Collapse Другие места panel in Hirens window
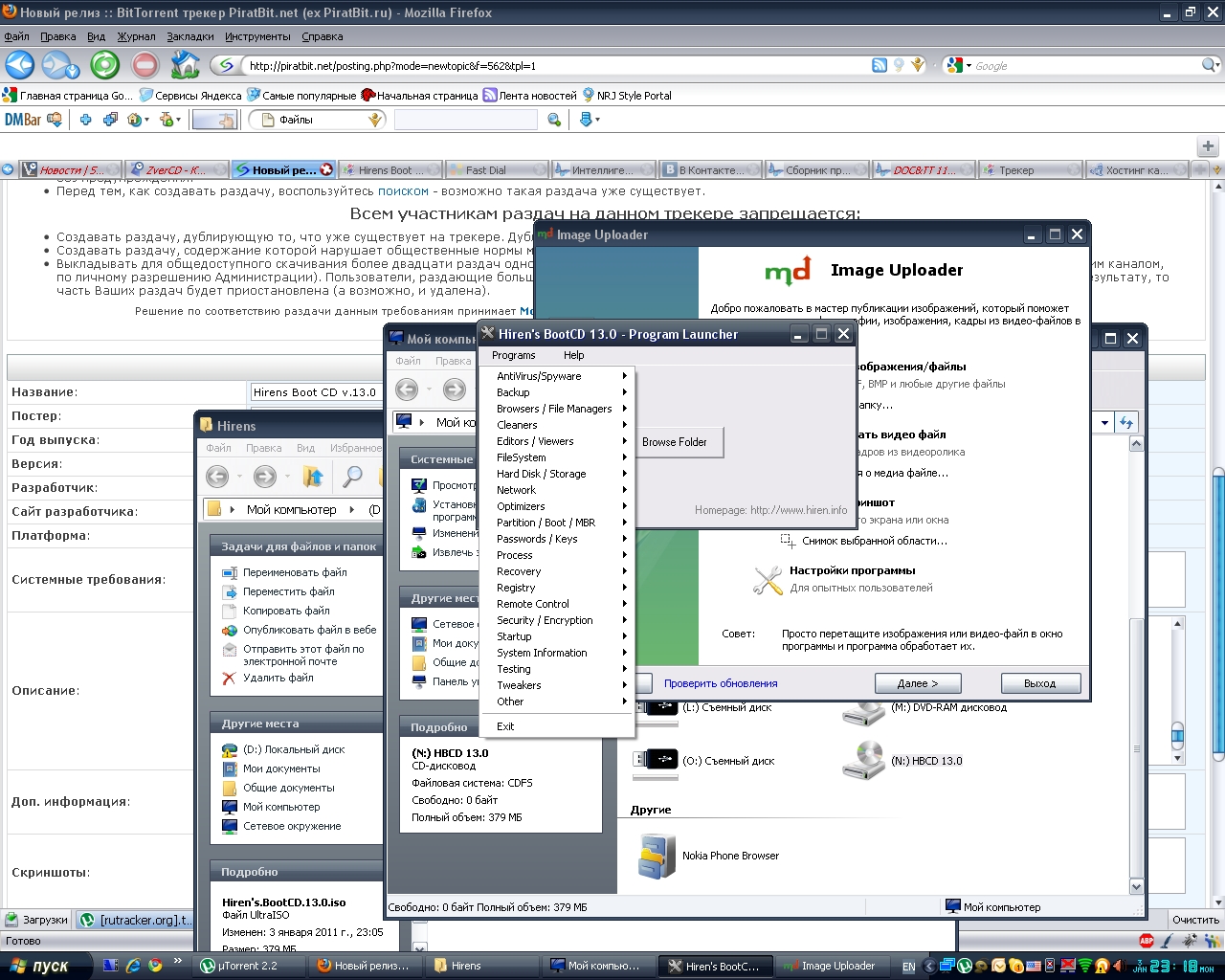This screenshot has width=1225, height=980. pyautogui.click(x=297, y=724)
